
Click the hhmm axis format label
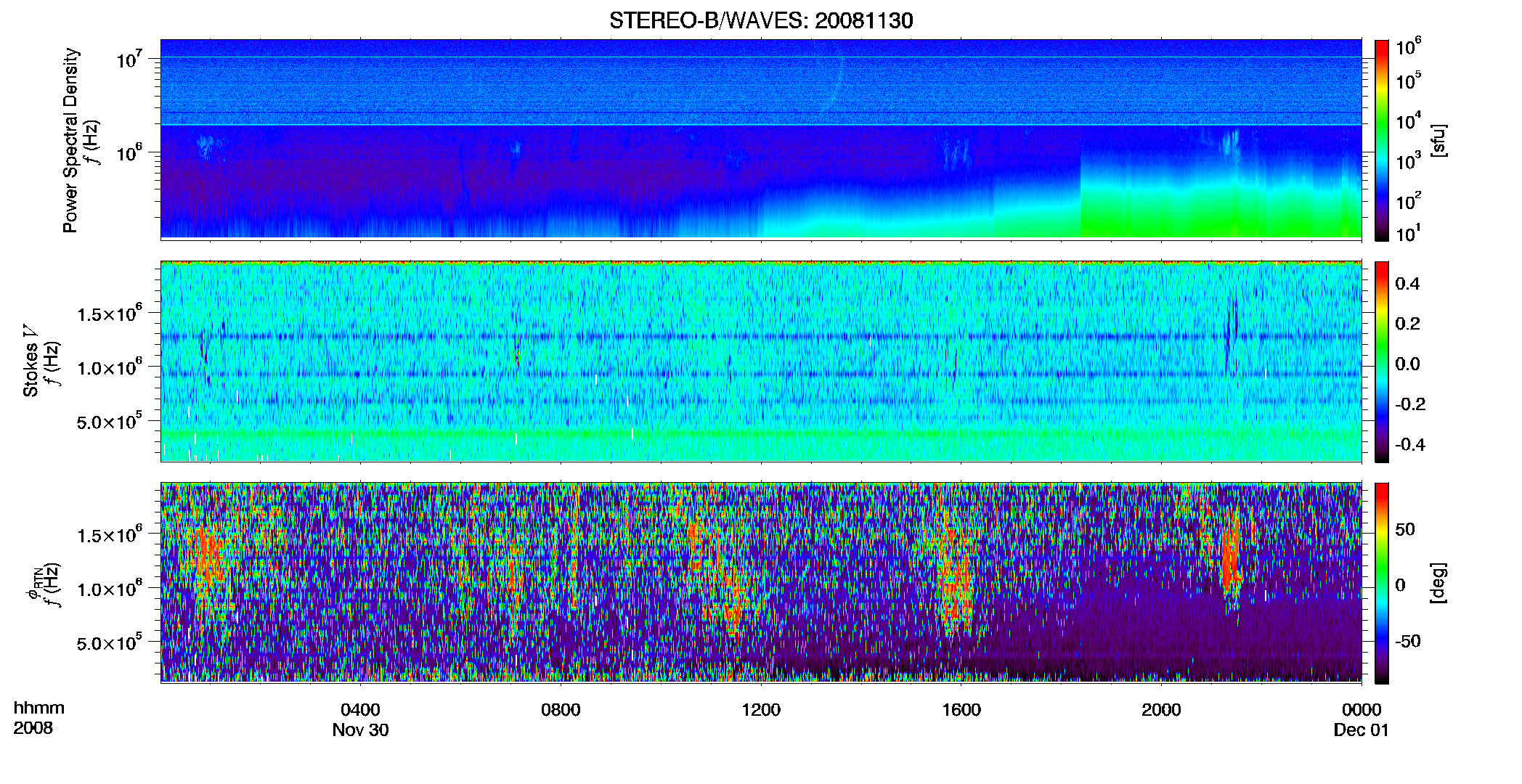click(x=39, y=709)
